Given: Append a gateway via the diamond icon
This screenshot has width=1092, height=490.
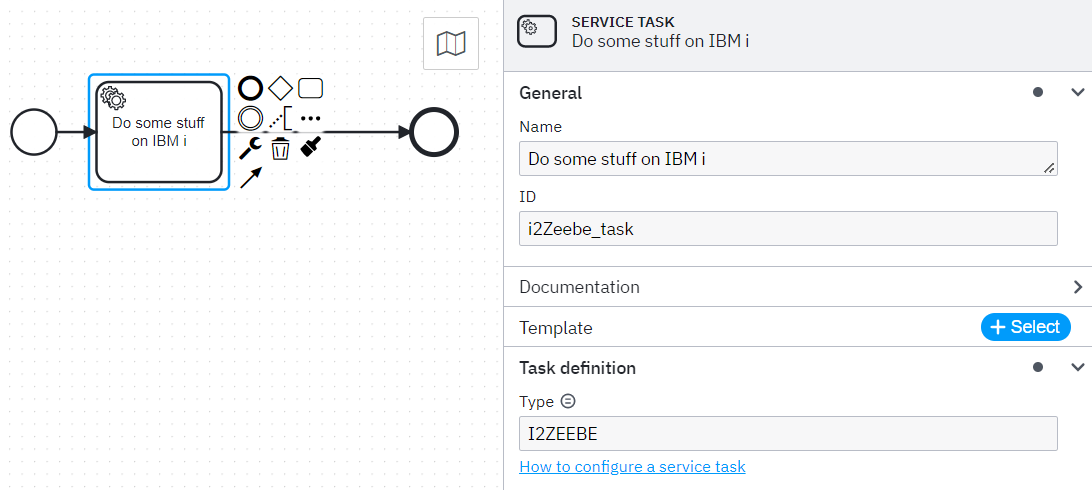Looking at the screenshot, I should pyautogui.click(x=281, y=88).
